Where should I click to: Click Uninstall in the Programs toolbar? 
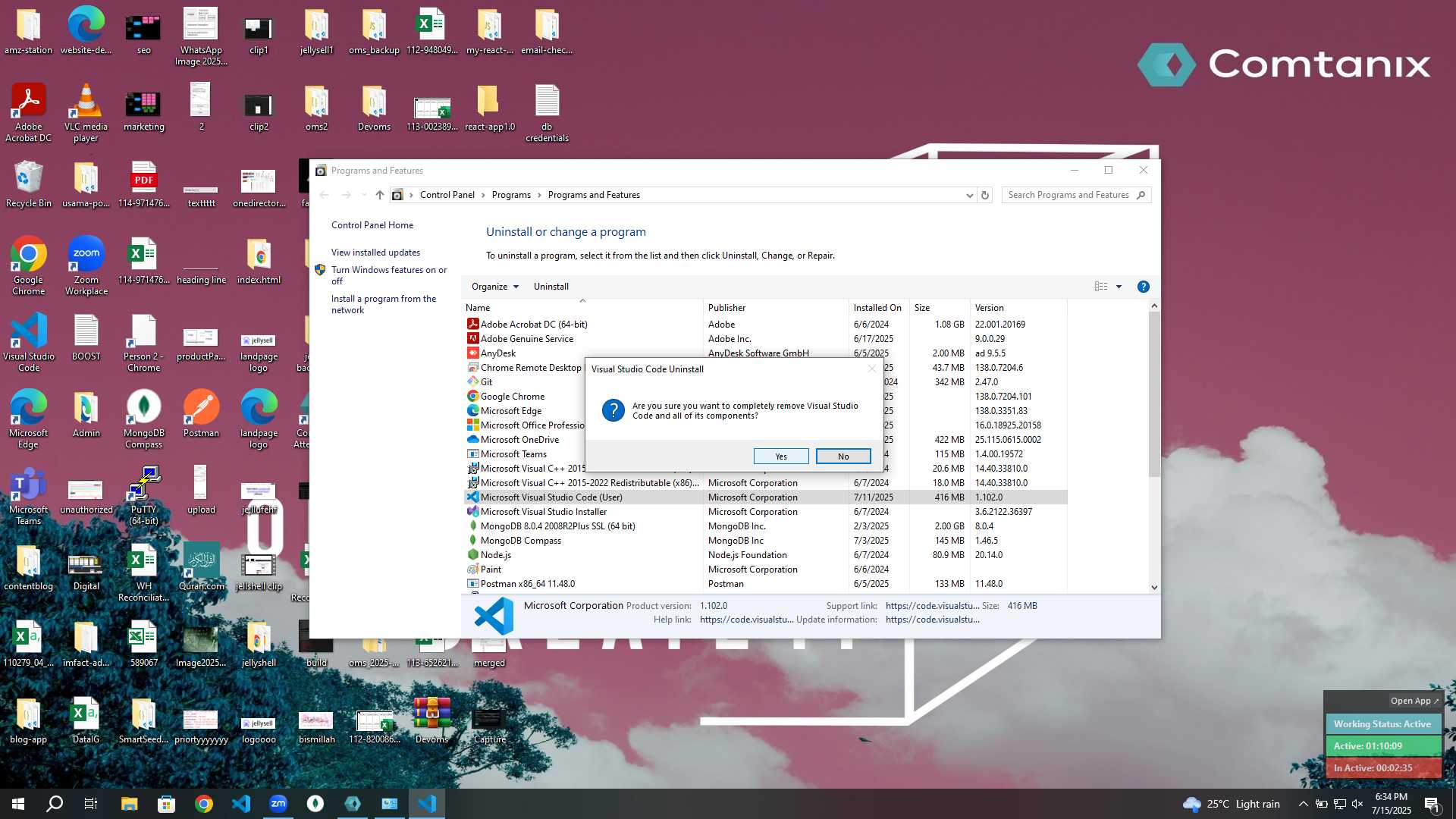pos(551,287)
